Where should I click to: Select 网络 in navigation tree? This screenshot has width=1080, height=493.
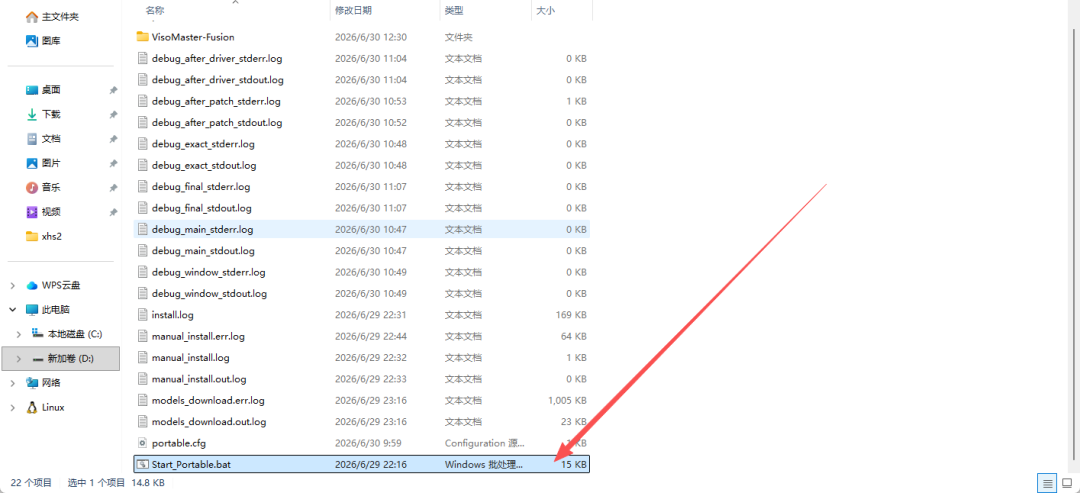tap(43, 383)
